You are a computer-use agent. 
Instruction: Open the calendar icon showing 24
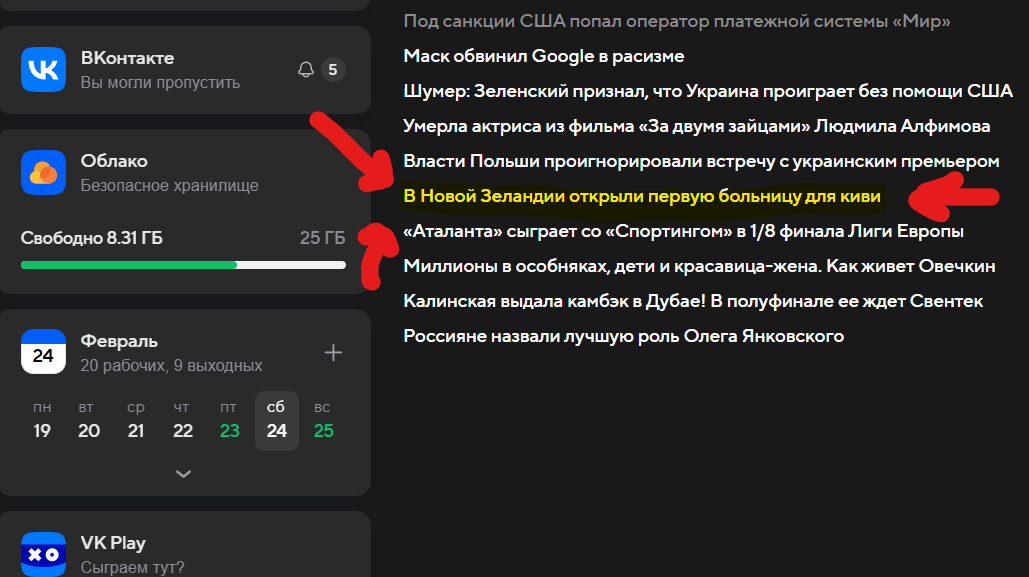click(x=43, y=352)
